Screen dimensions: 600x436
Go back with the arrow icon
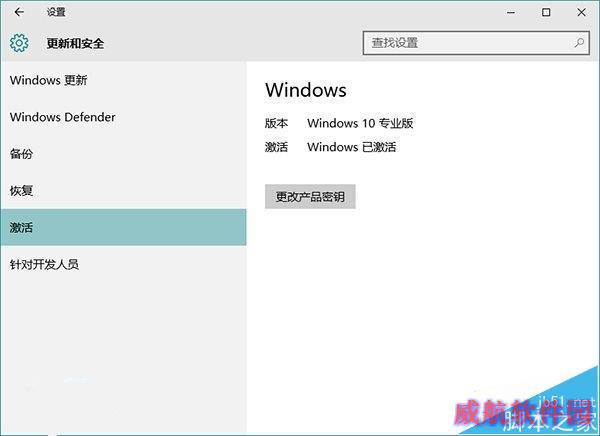coord(19,12)
